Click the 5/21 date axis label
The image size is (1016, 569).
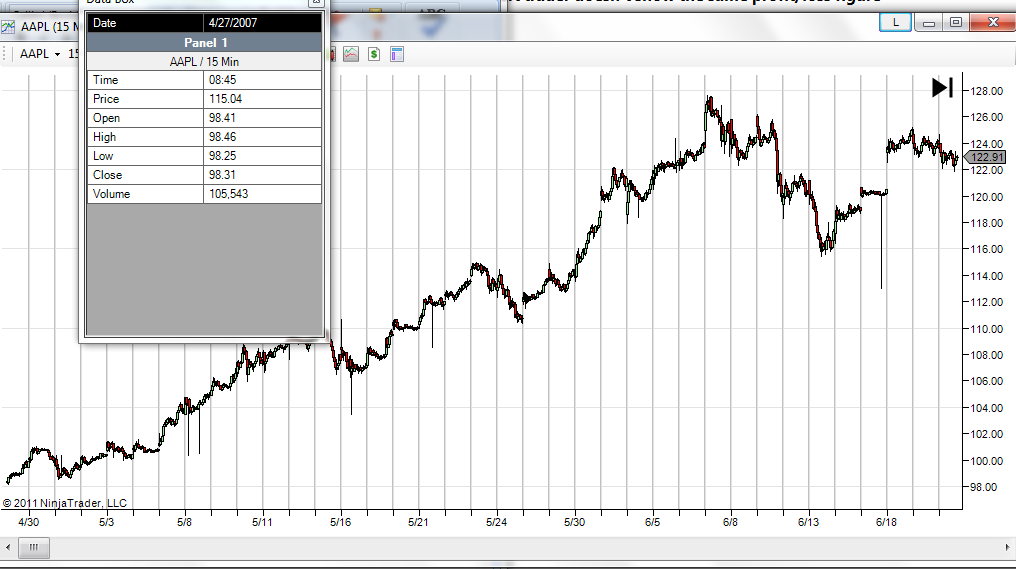[x=419, y=522]
